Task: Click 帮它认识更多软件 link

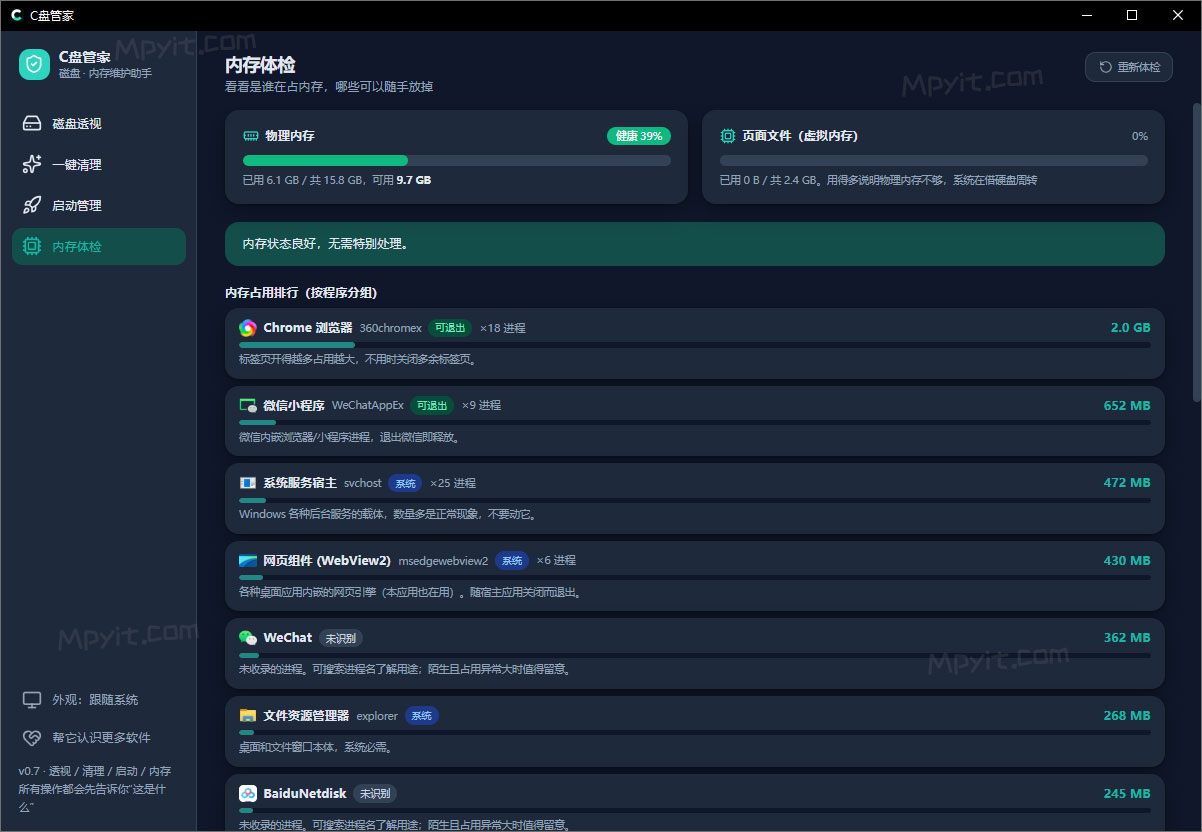Action: click(x=101, y=738)
